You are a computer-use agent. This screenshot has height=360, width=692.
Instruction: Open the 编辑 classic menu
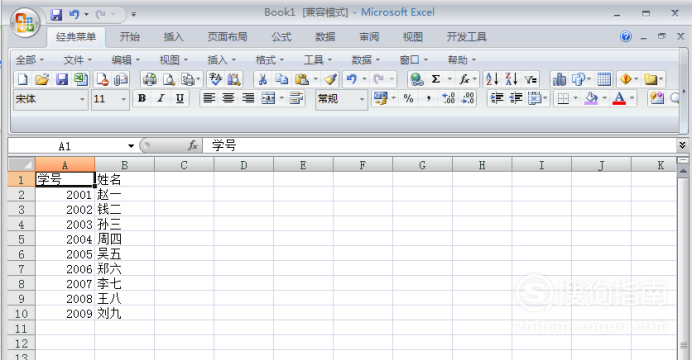point(126,60)
